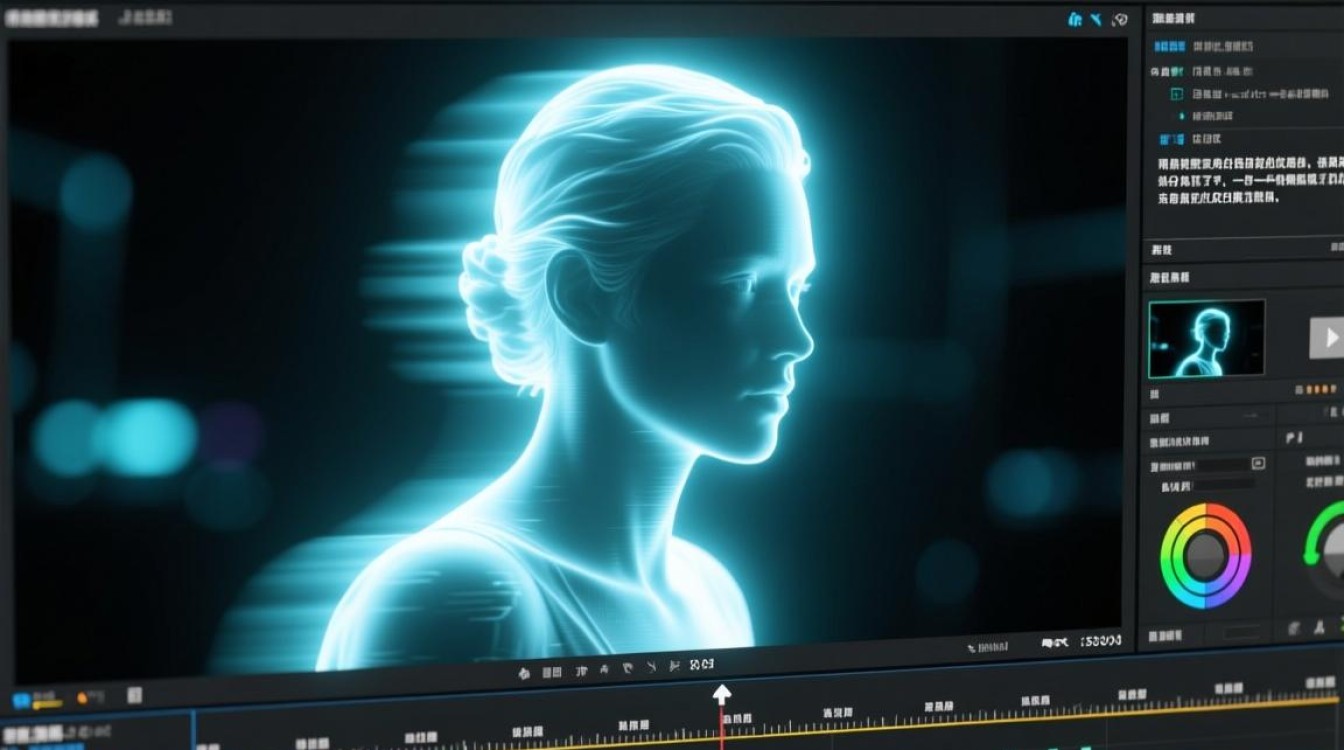This screenshot has width=1344, height=750.
Task: Click the last icon in transport bar below viewer
Action: (704, 665)
